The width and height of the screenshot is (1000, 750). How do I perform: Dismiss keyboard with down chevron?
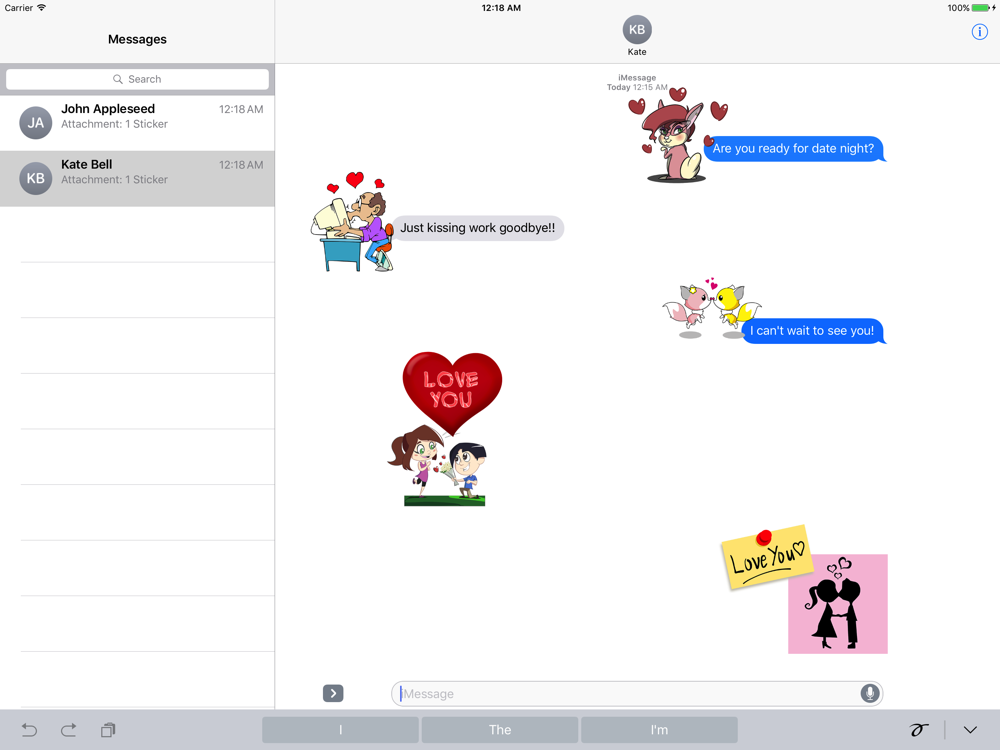pos(970,730)
